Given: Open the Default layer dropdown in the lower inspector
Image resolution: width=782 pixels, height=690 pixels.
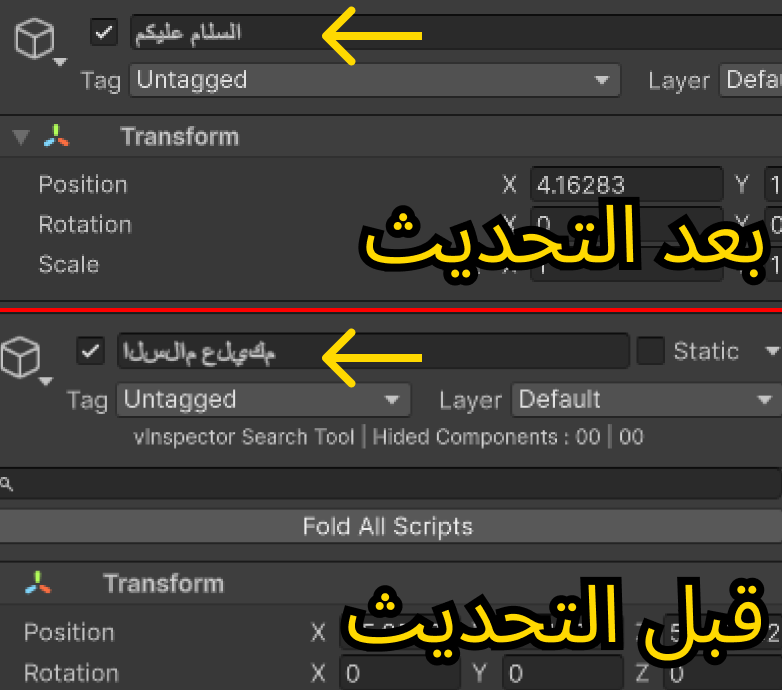Looking at the screenshot, I should pyautogui.click(x=647, y=400).
